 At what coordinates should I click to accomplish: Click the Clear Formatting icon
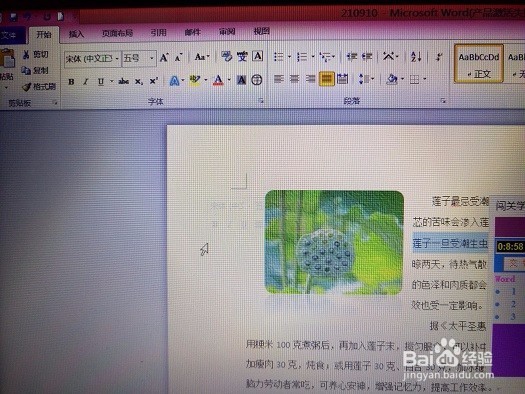(226, 56)
